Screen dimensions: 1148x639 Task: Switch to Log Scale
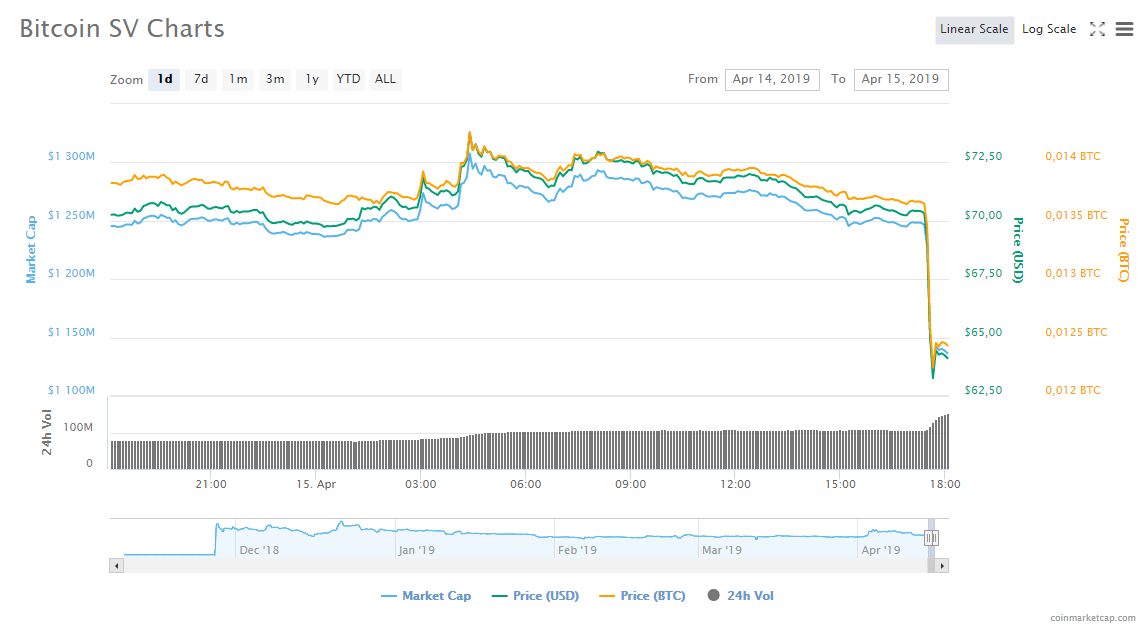click(x=1049, y=29)
